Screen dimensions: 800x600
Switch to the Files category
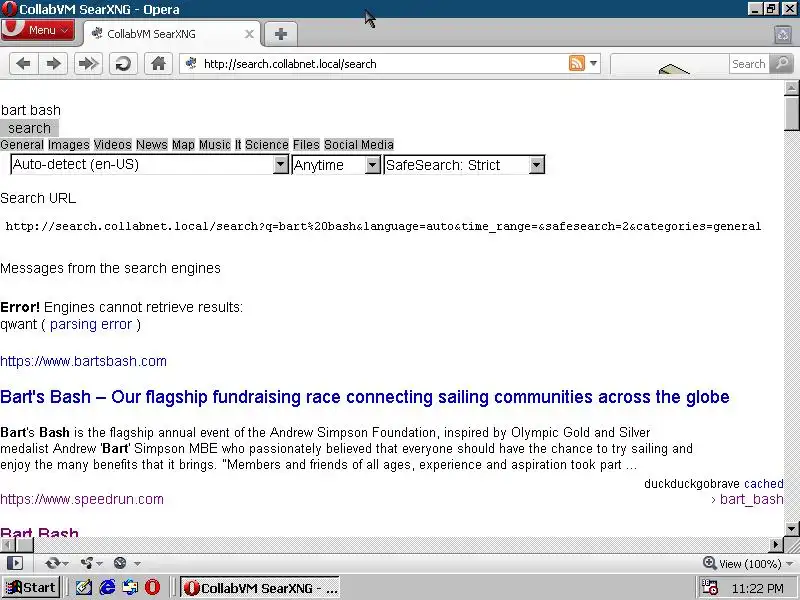pos(306,145)
